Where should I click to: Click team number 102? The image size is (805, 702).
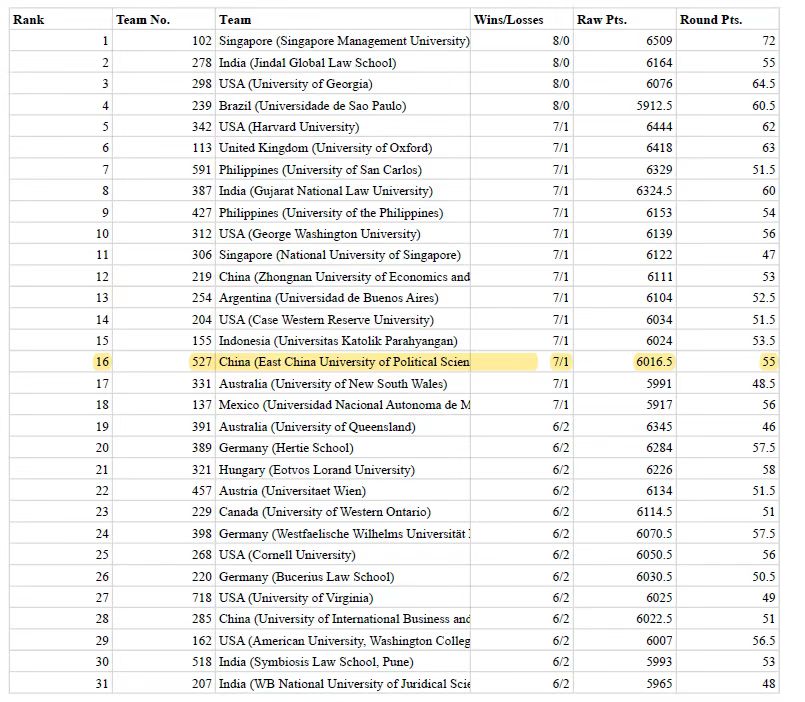tap(202, 41)
